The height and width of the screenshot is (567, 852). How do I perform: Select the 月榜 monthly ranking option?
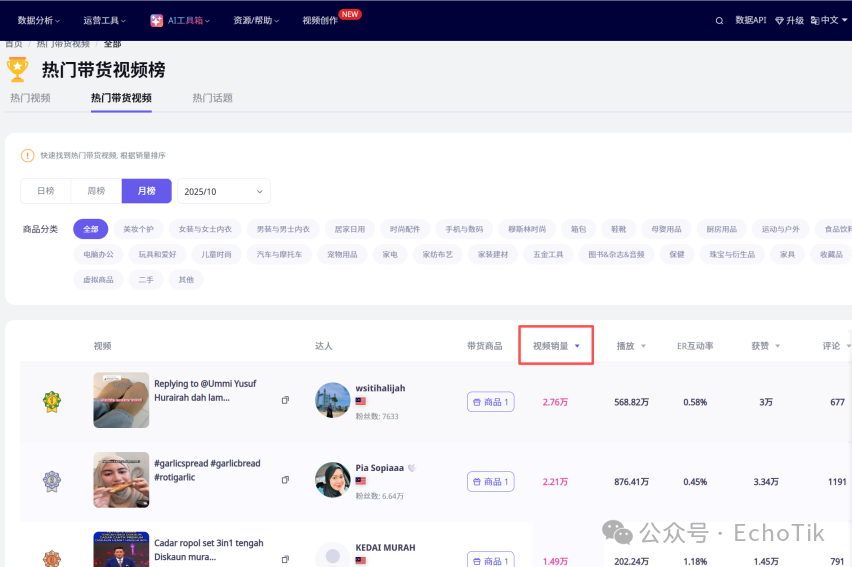[x=146, y=191]
